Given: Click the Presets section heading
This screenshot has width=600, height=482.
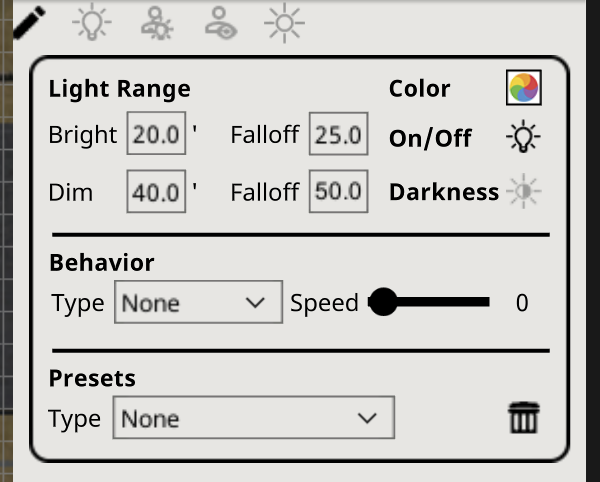Looking at the screenshot, I should pos(92,379).
